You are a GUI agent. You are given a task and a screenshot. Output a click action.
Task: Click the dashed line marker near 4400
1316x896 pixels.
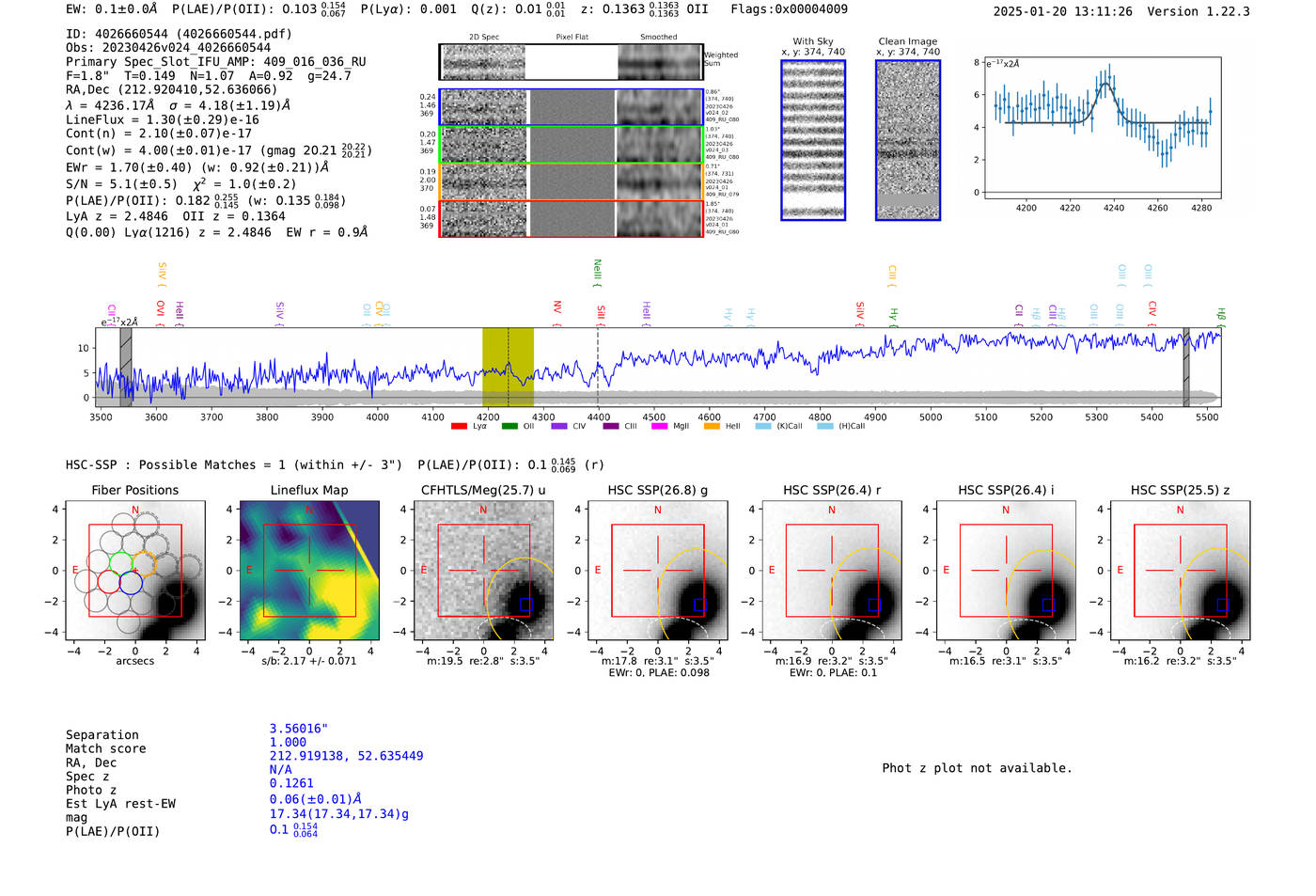pyautogui.click(x=598, y=367)
